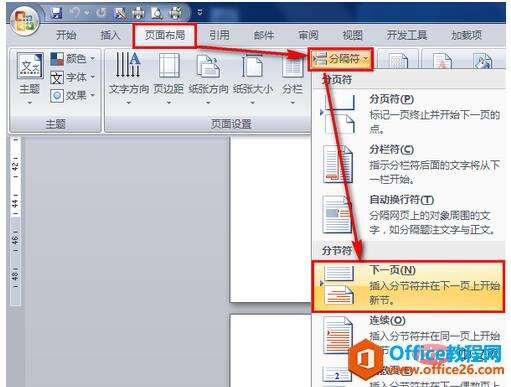Image resolution: width=511 pixels, height=387 pixels.
Task: Click the page borders icon at ribbon right edge
Action: point(483,61)
